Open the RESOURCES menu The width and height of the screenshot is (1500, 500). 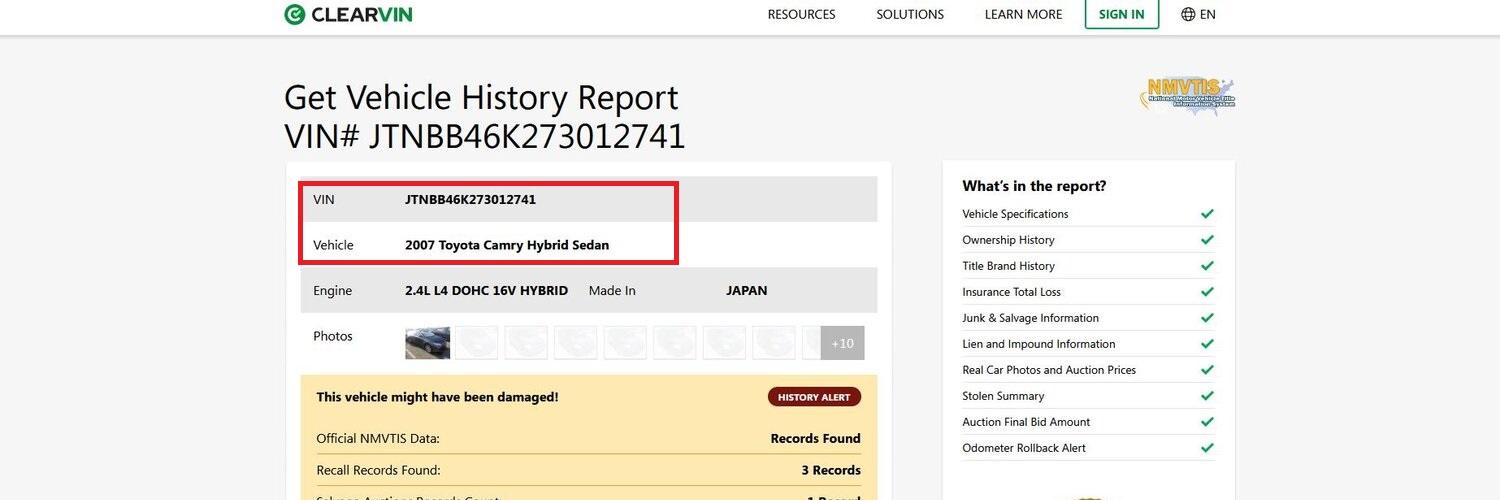(x=801, y=14)
